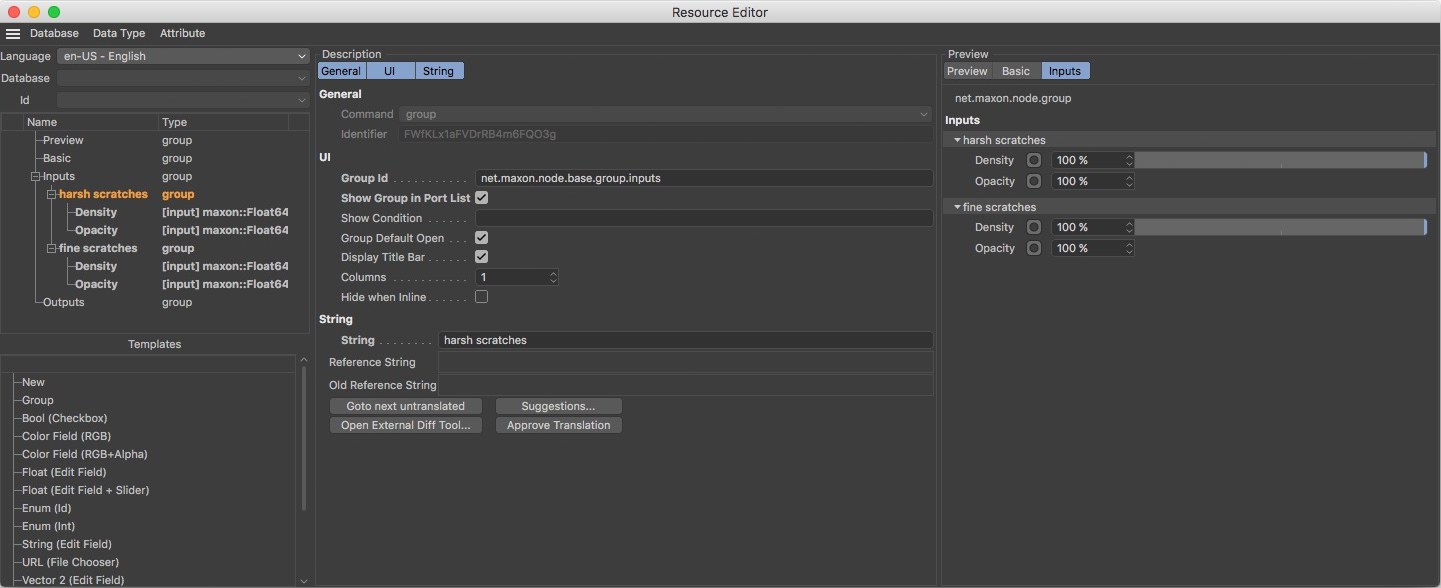
Task: Adjust the harsh scratches Density slider
Action: [x=1280, y=160]
